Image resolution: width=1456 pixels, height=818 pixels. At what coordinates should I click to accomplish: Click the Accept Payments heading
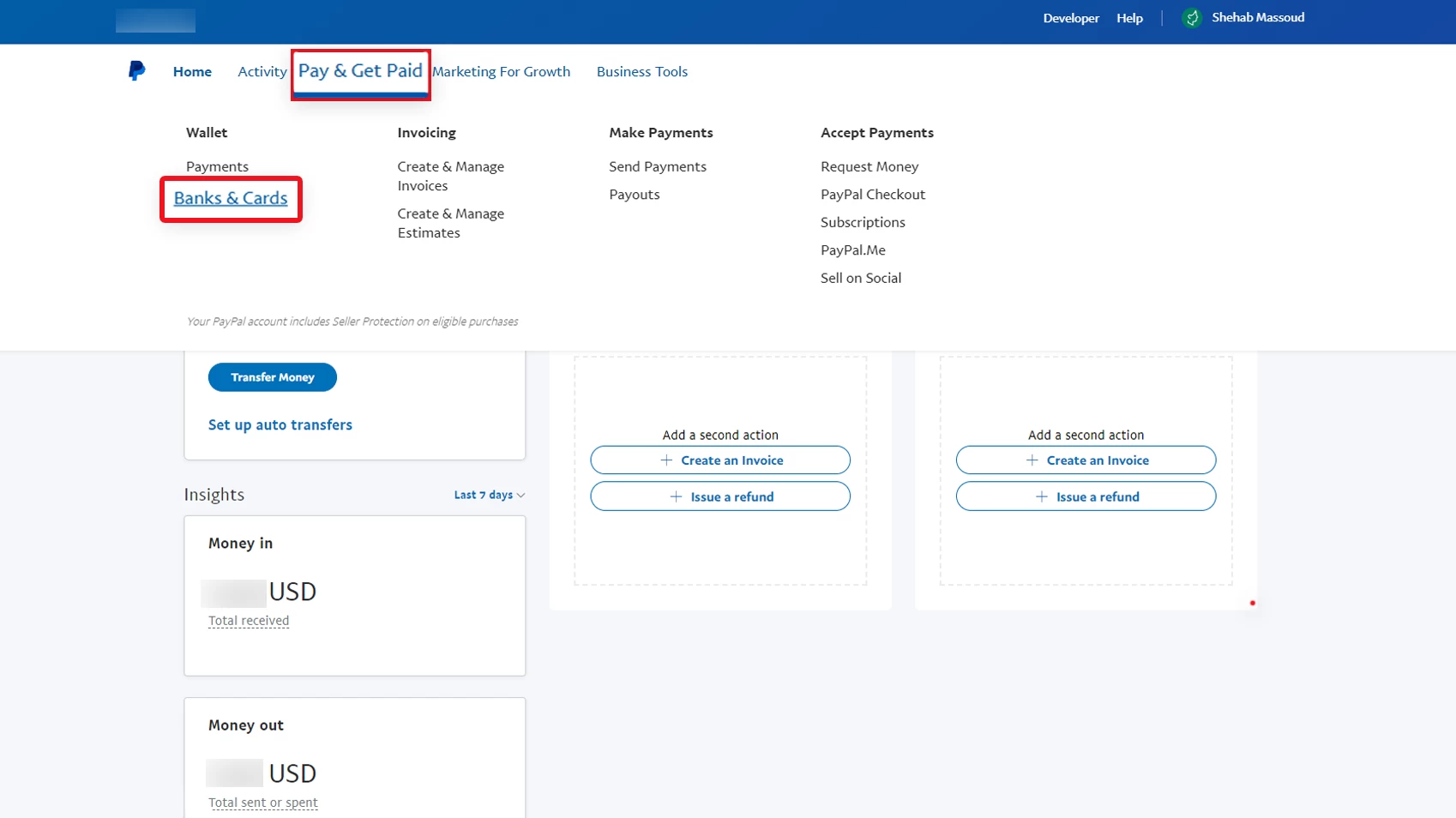pyautogui.click(x=877, y=133)
